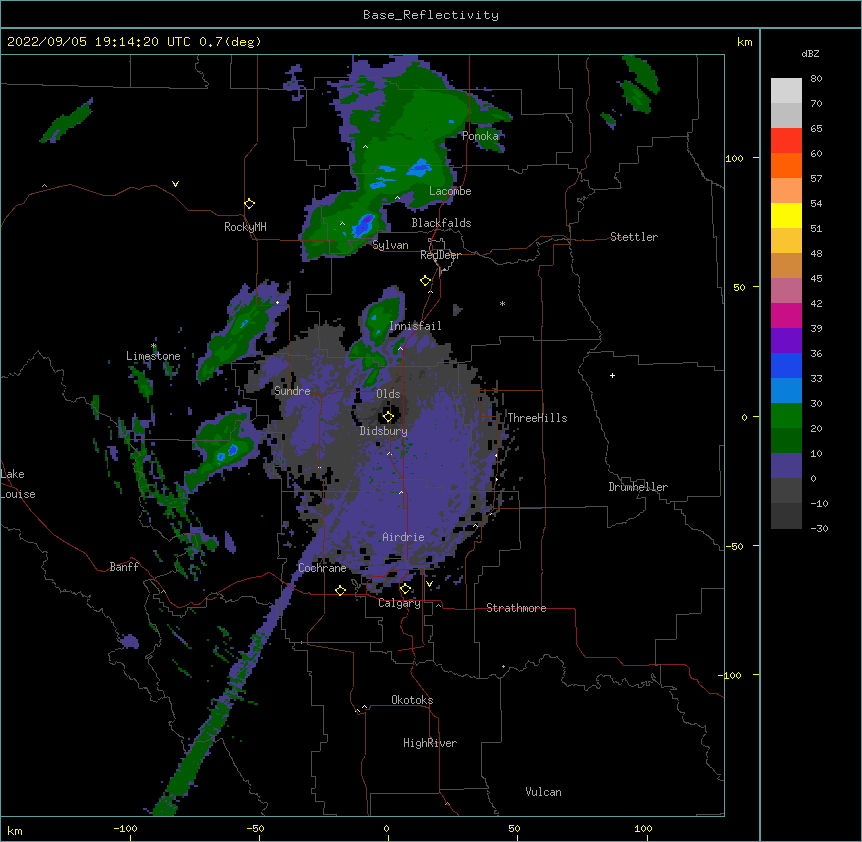Click the Blackfalds town label
This screenshot has width=862, height=842.
click(x=441, y=223)
